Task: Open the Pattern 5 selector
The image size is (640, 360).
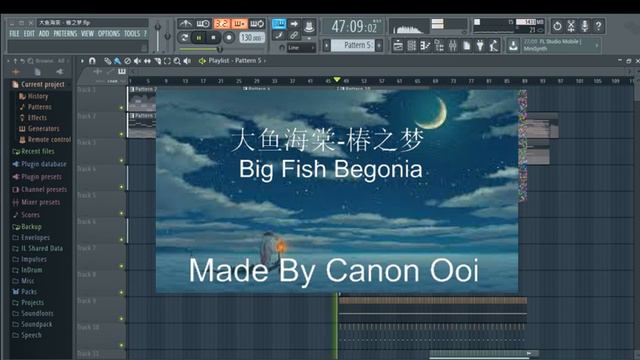Action: [353, 45]
